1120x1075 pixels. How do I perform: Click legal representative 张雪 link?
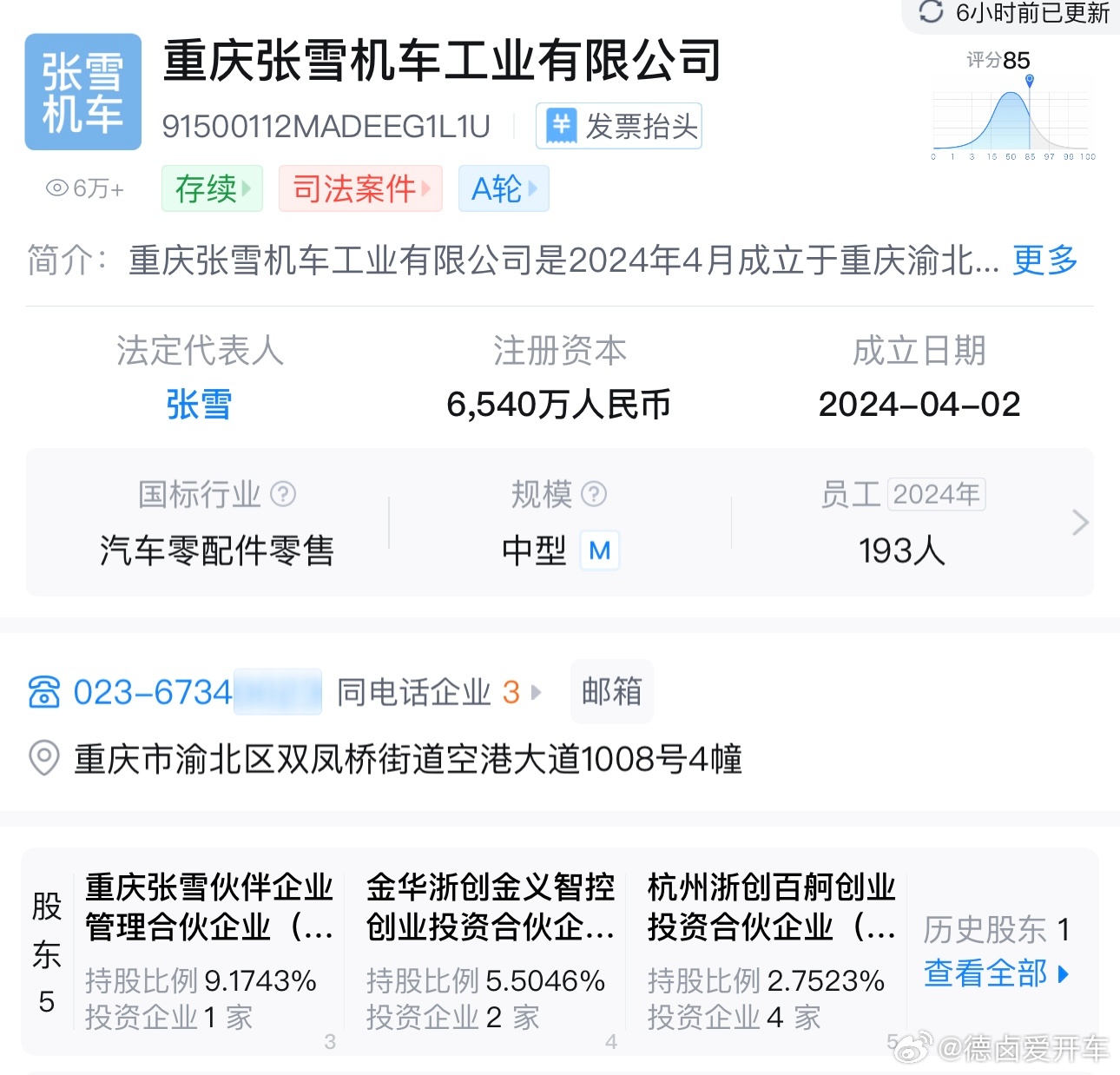coord(198,405)
